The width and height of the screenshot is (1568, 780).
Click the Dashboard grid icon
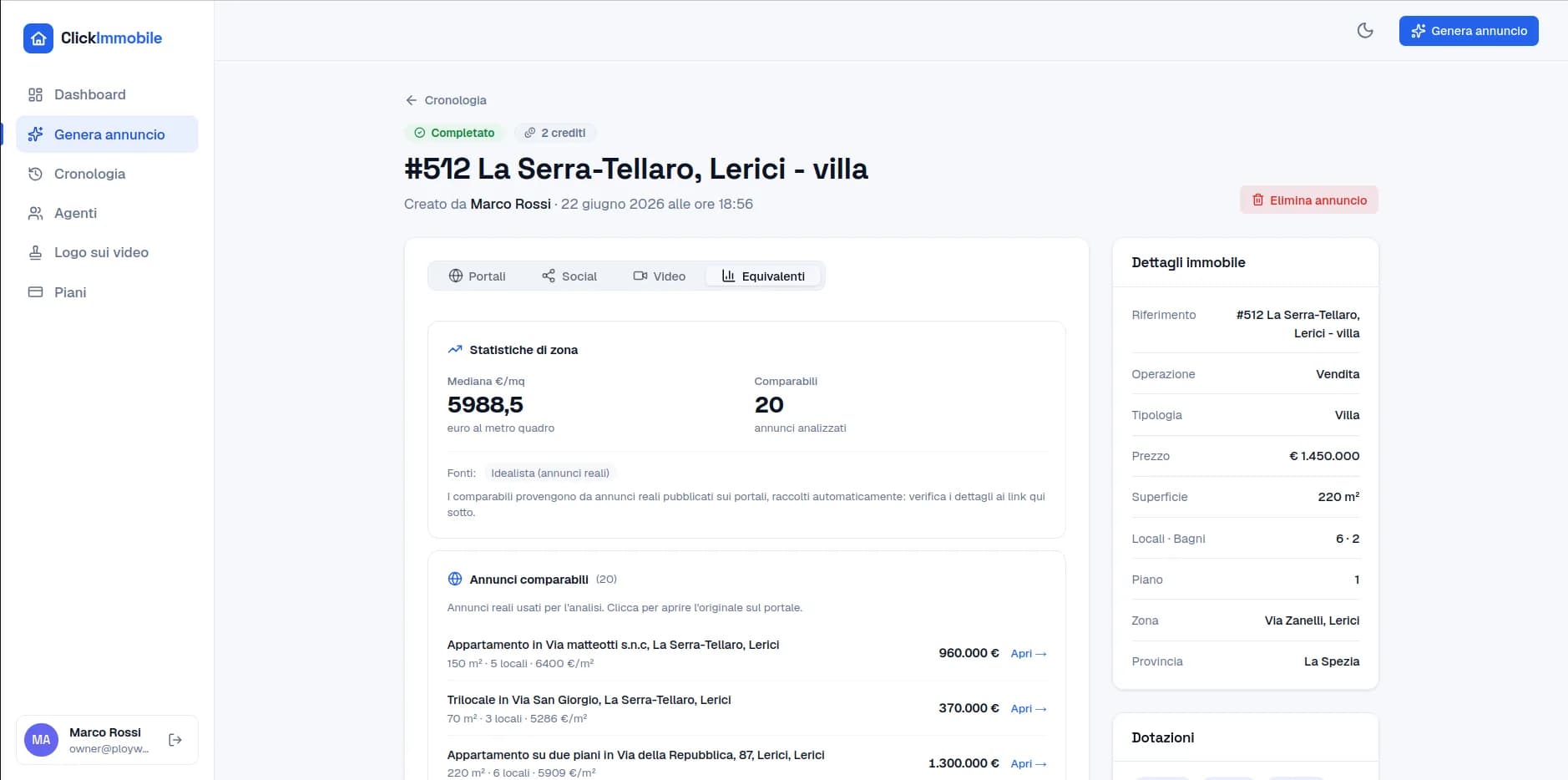pos(35,95)
